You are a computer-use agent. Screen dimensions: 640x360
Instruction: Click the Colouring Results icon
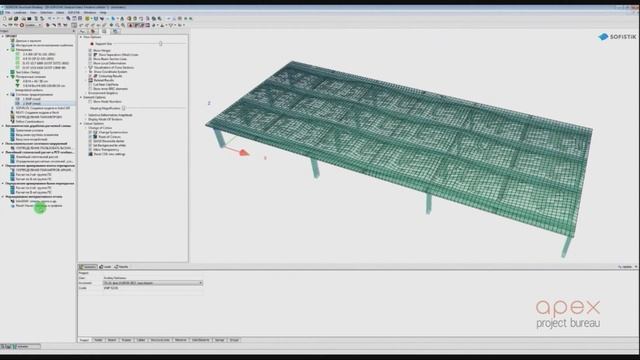[95, 76]
